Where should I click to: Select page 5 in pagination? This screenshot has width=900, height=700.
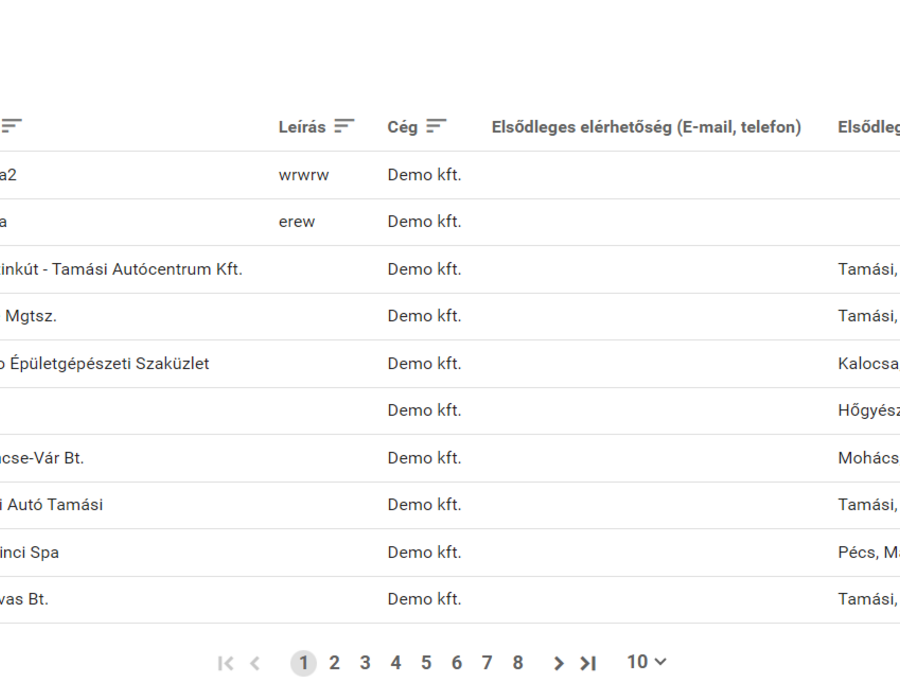pyautogui.click(x=426, y=663)
